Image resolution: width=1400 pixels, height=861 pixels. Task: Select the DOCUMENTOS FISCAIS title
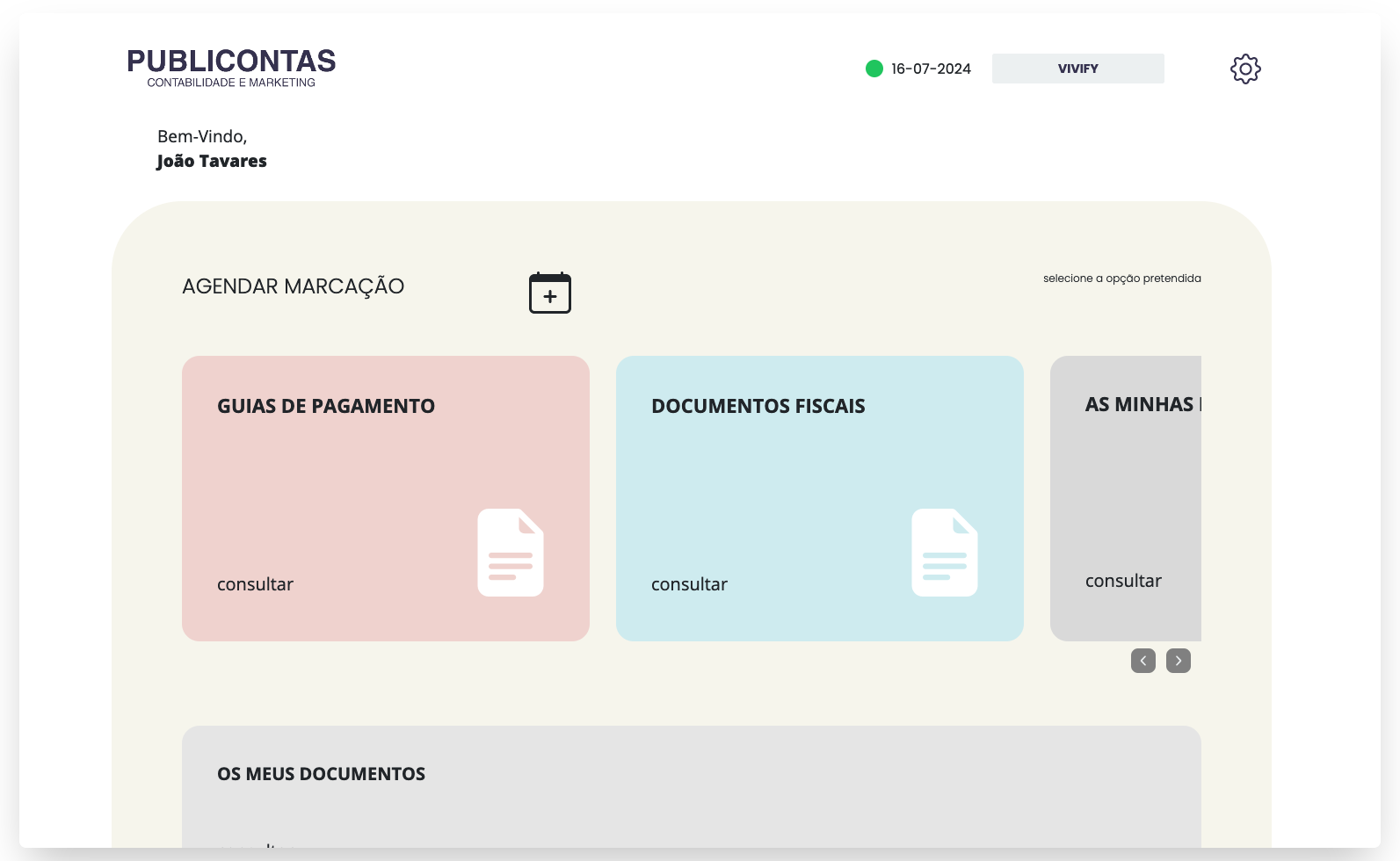point(758,406)
